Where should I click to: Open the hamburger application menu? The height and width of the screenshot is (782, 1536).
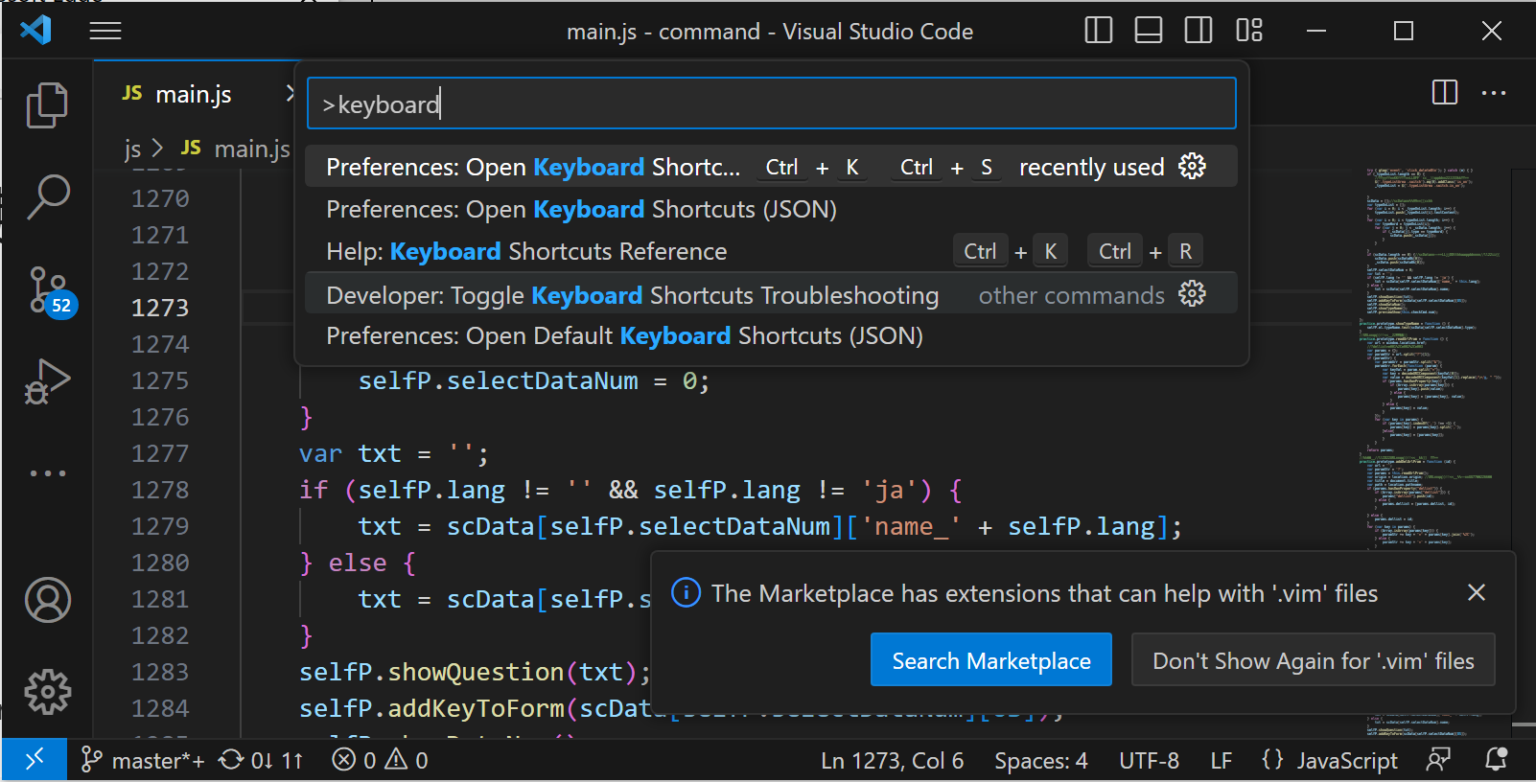(x=105, y=31)
